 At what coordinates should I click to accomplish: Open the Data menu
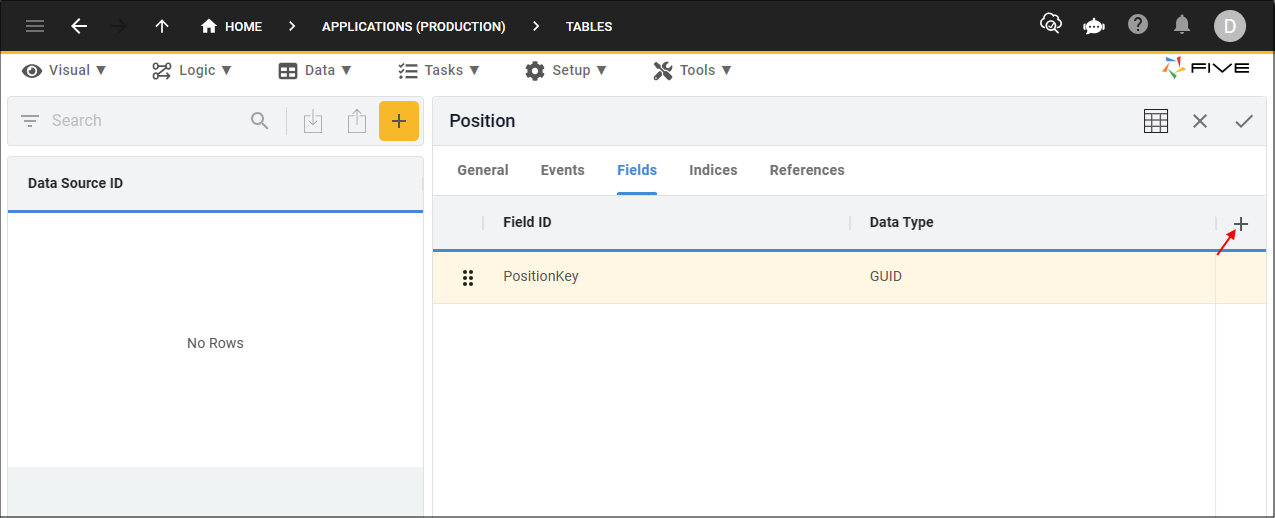pos(315,70)
